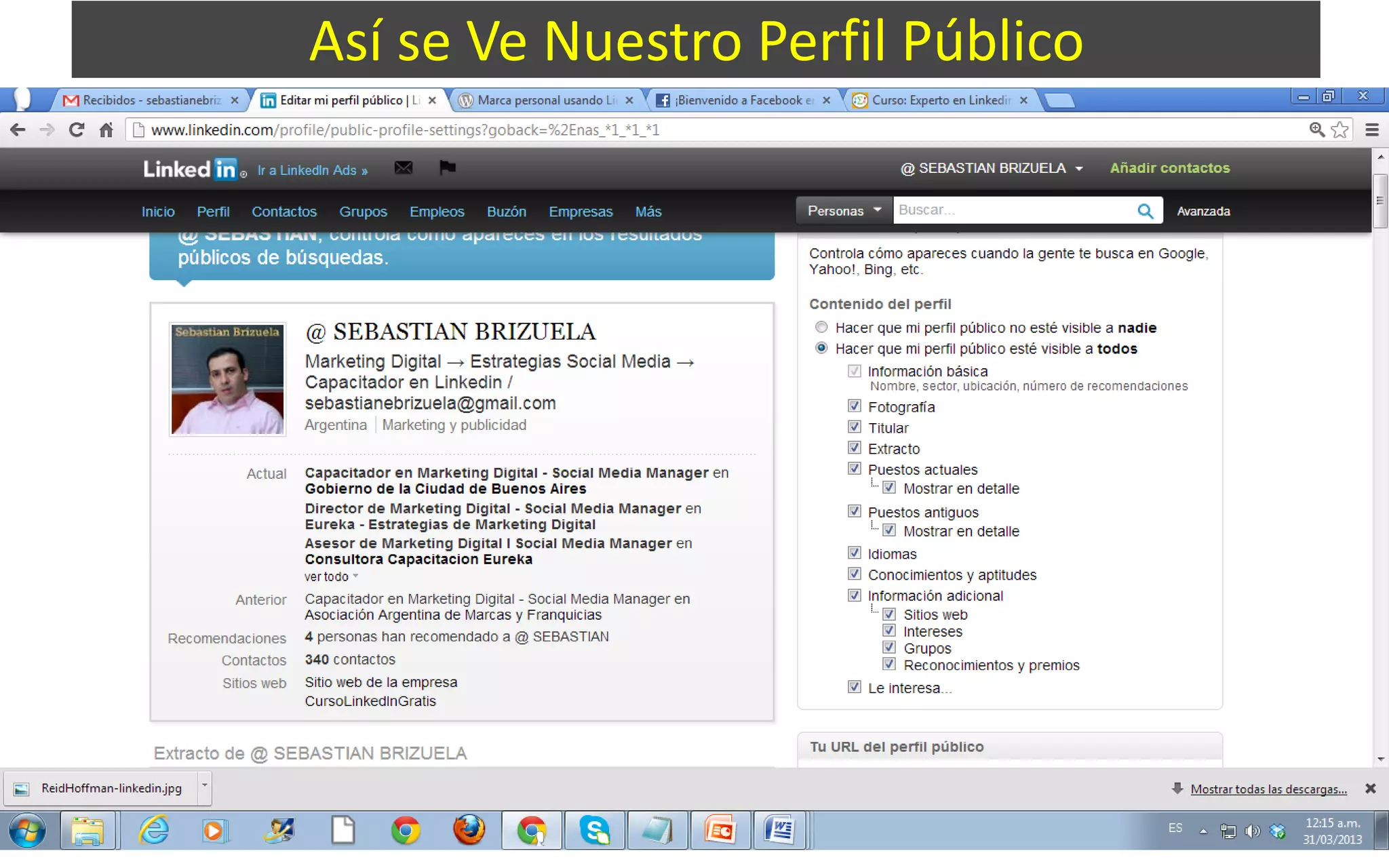Uncheck Reconocimientos y premios checkbox
Image resolution: width=1389 pixels, height=868 pixels.
tap(889, 665)
